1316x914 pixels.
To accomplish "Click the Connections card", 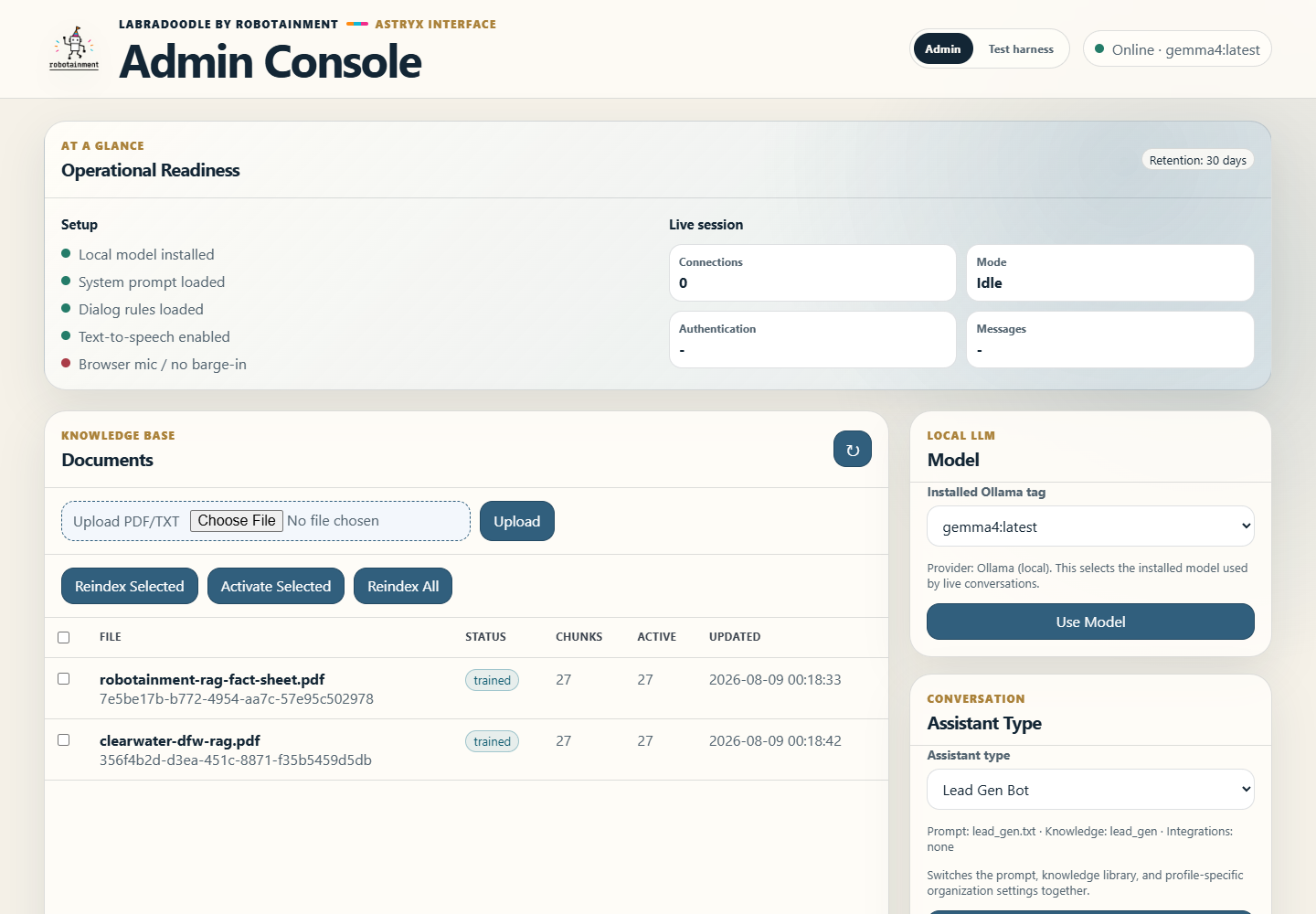I will (x=812, y=272).
